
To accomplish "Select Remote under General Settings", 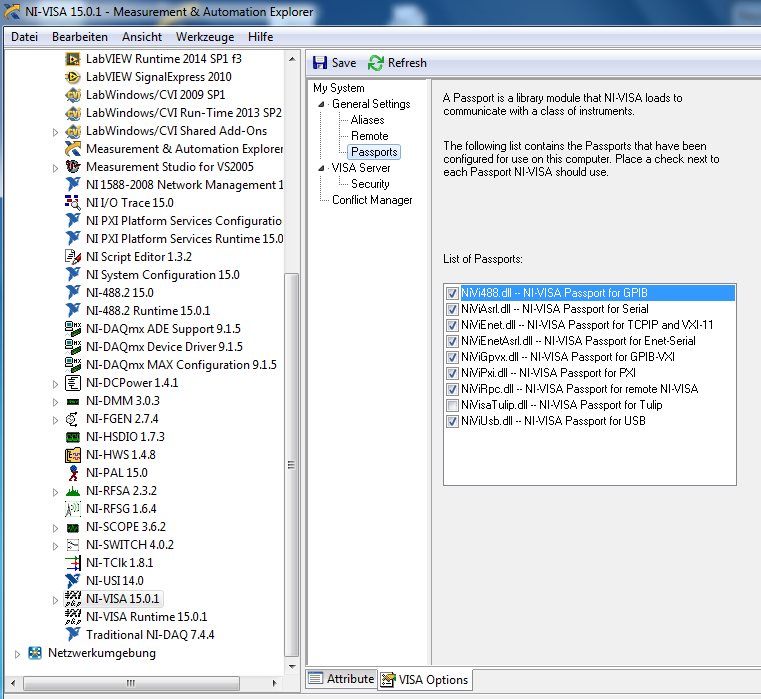I will [369, 136].
